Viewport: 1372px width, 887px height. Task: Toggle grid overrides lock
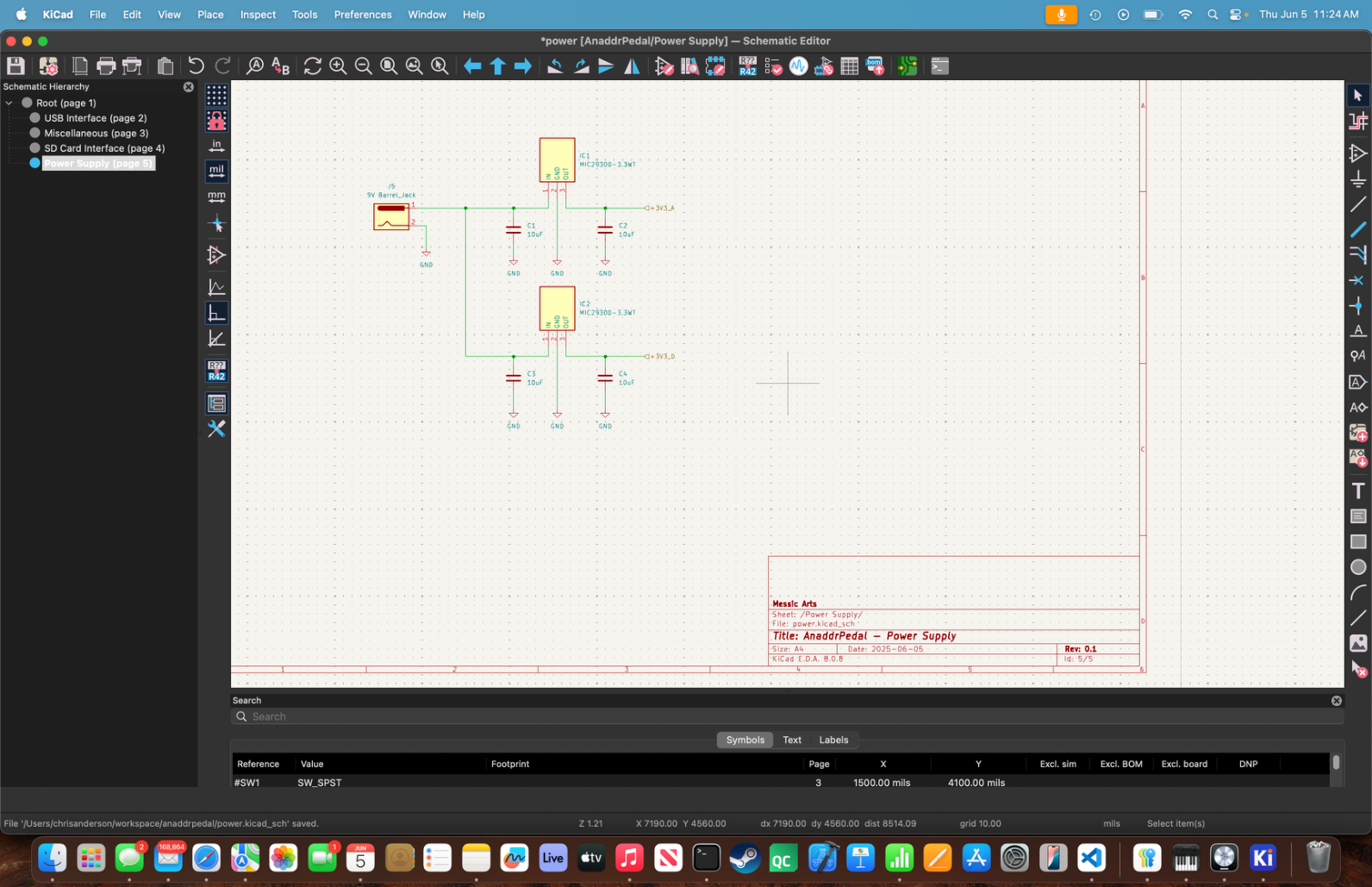tap(216, 120)
